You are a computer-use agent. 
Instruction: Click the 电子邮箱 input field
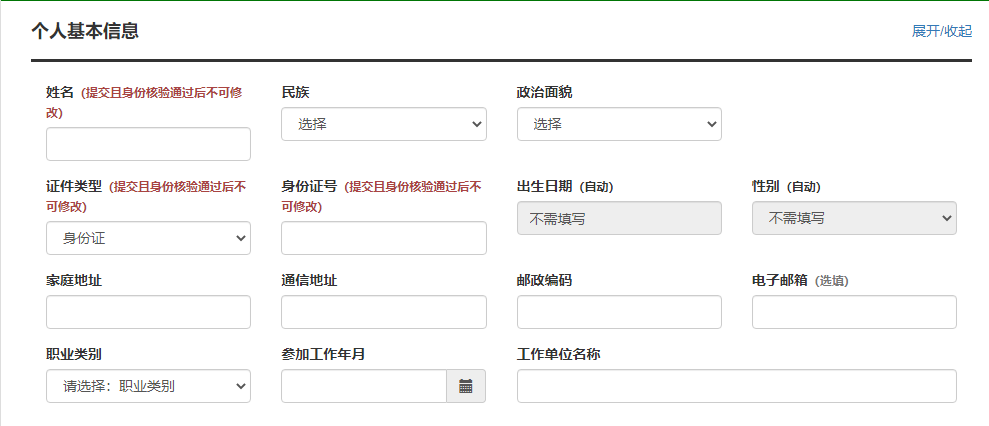tap(853, 312)
